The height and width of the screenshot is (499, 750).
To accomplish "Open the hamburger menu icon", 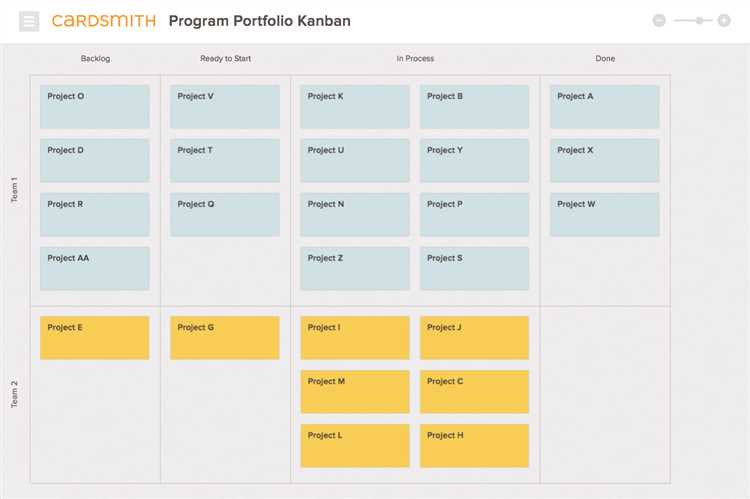I will [29, 22].
